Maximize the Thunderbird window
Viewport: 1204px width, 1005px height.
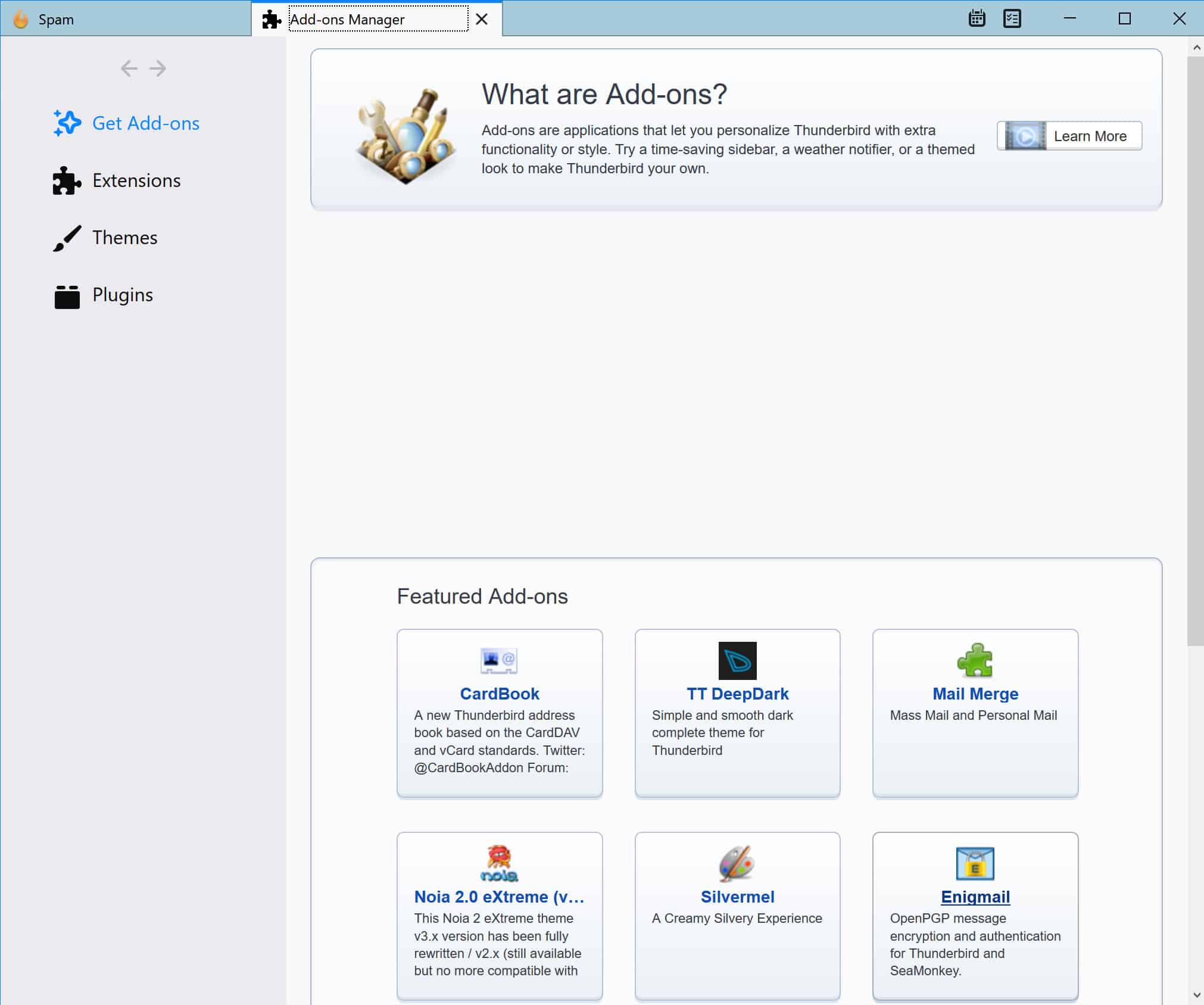coord(1124,18)
